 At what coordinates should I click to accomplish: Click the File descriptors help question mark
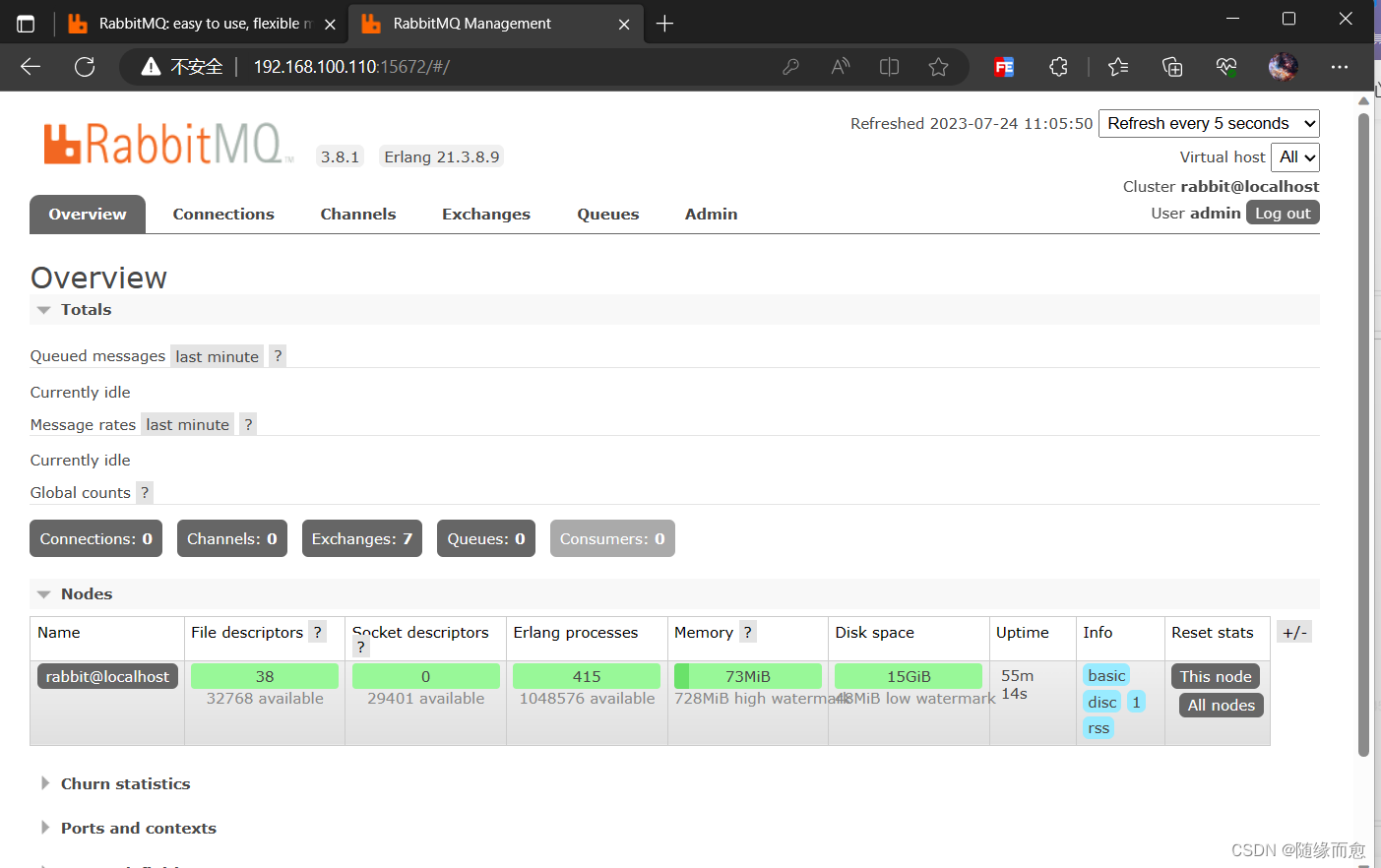coord(317,632)
